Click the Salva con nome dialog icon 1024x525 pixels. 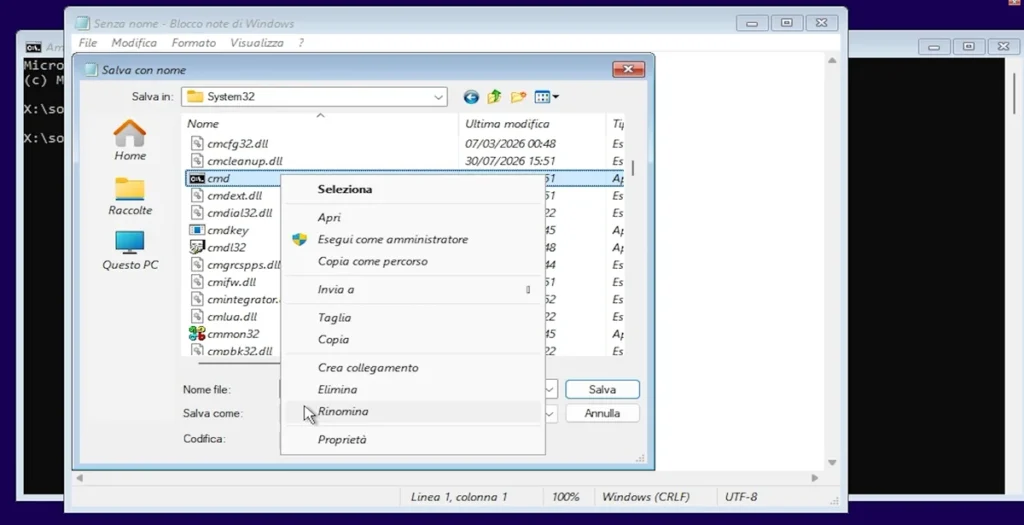pyautogui.click(x=91, y=70)
